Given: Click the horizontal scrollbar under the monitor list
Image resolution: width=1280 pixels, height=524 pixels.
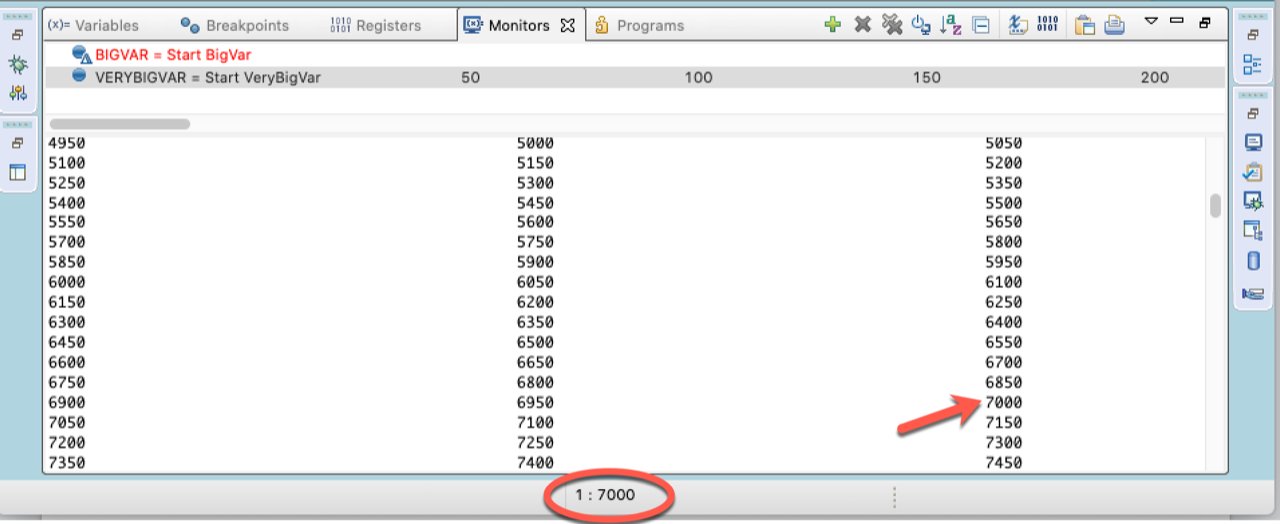Looking at the screenshot, I should 120,124.
